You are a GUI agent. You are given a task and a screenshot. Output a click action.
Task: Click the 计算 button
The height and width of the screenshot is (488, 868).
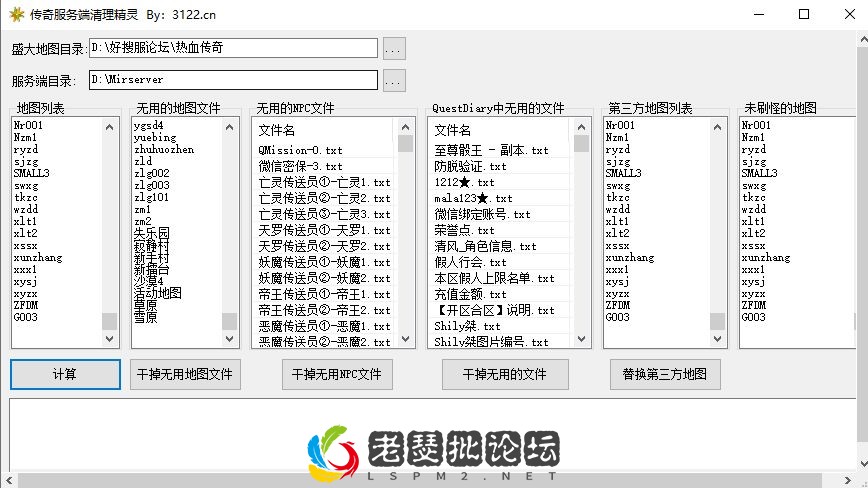click(65, 375)
